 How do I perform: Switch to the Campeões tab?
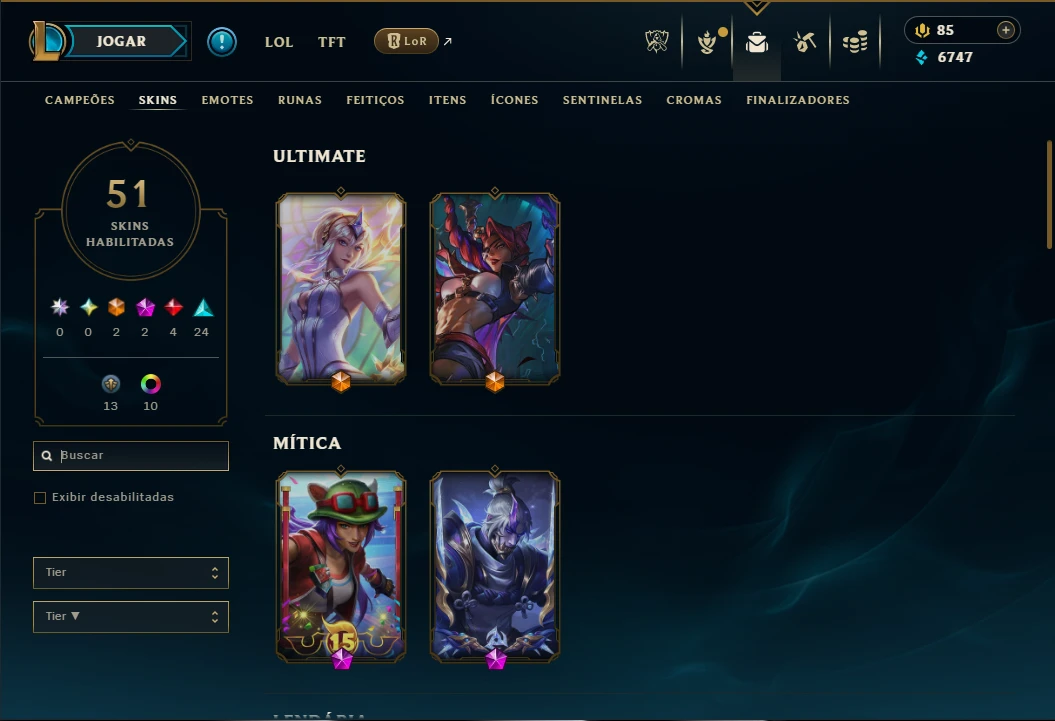click(79, 100)
